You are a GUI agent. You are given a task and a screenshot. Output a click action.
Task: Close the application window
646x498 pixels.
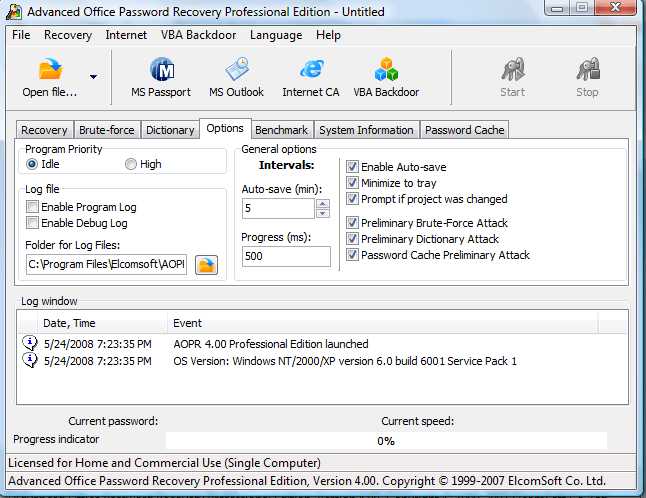616,7
